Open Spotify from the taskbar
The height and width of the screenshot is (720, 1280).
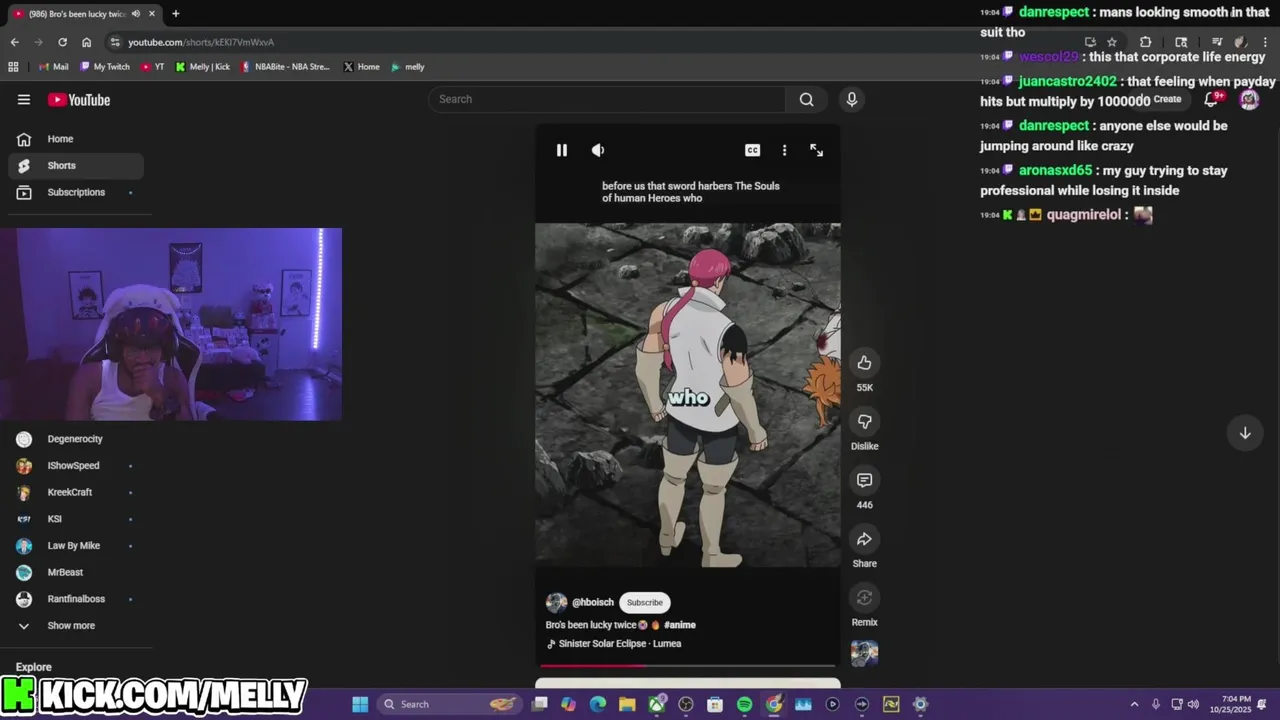[x=744, y=704]
